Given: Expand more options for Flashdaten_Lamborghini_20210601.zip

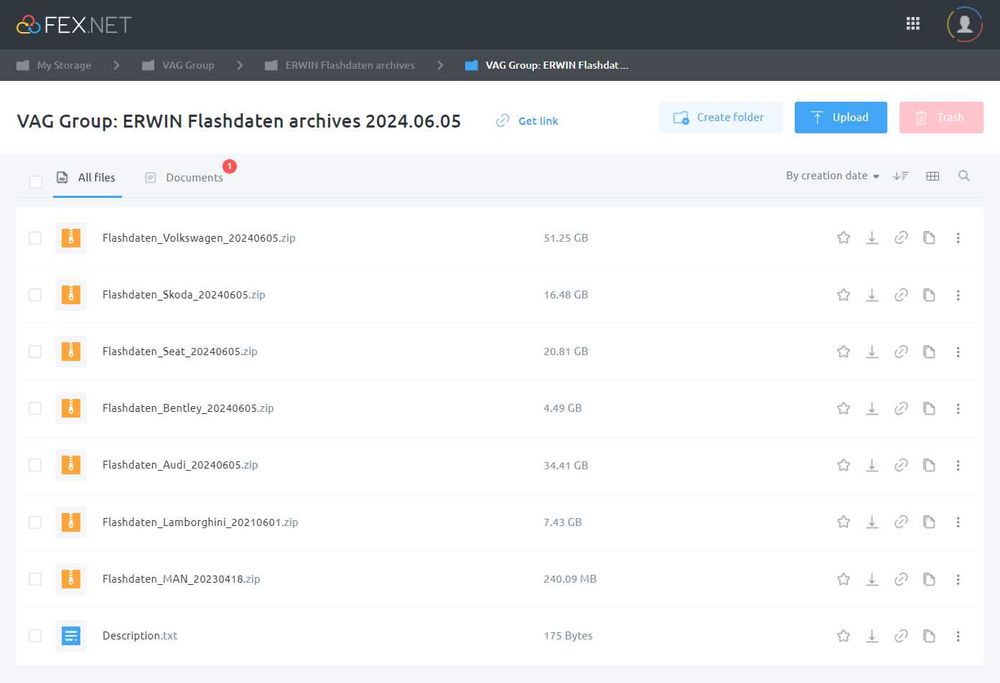Looking at the screenshot, I should [958, 522].
